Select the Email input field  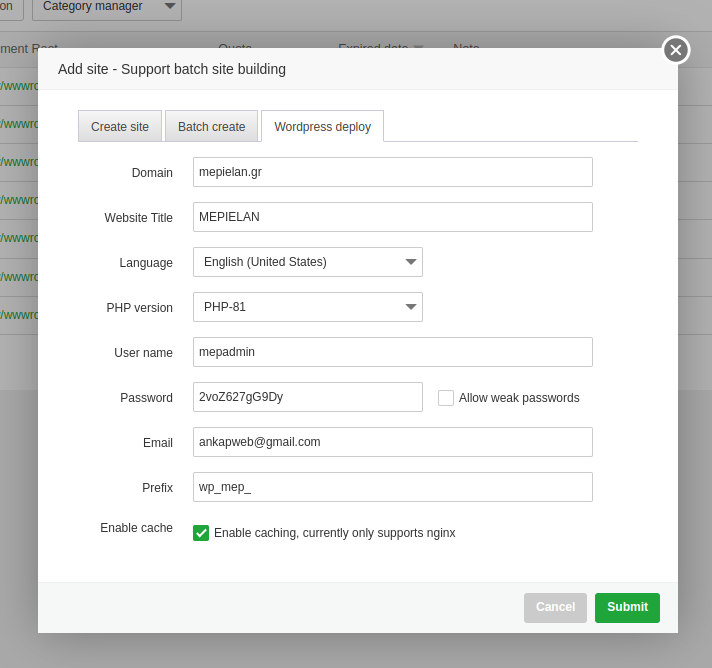pyautogui.click(x=393, y=442)
